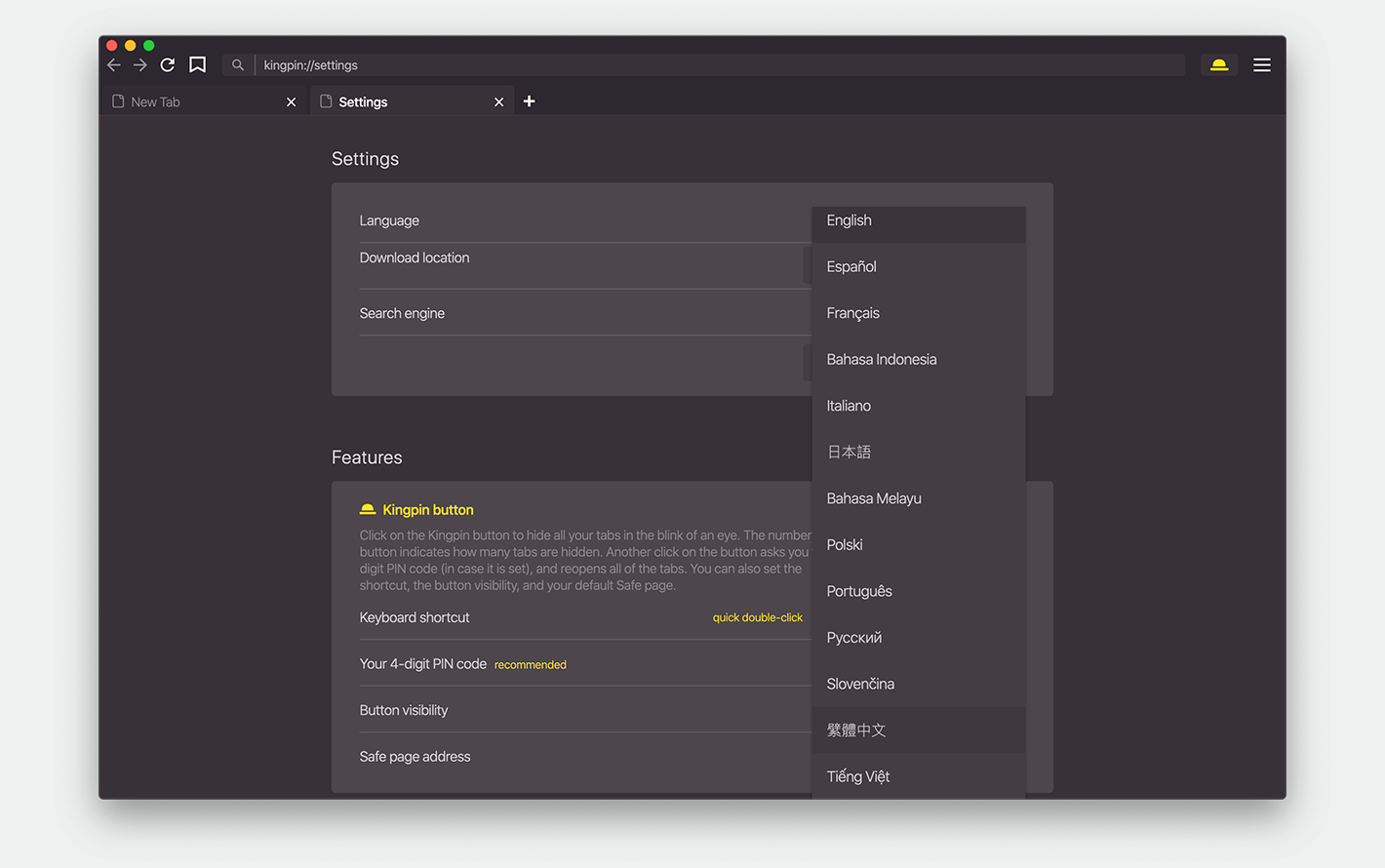Image resolution: width=1385 pixels, height=868 pixels.
Task: Pick 繁體中文 from language list
Action: 919,730
